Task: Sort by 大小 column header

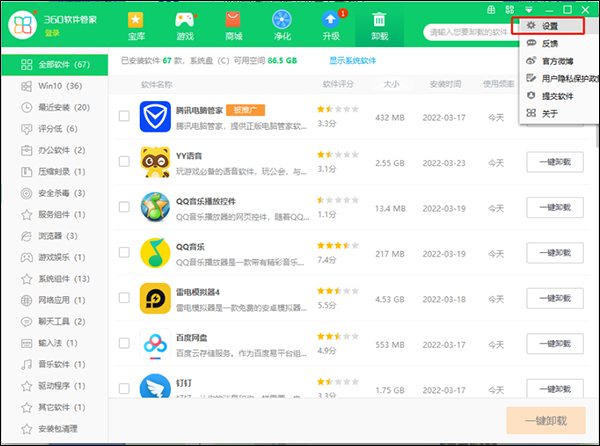Action: [x=391, y=84]
